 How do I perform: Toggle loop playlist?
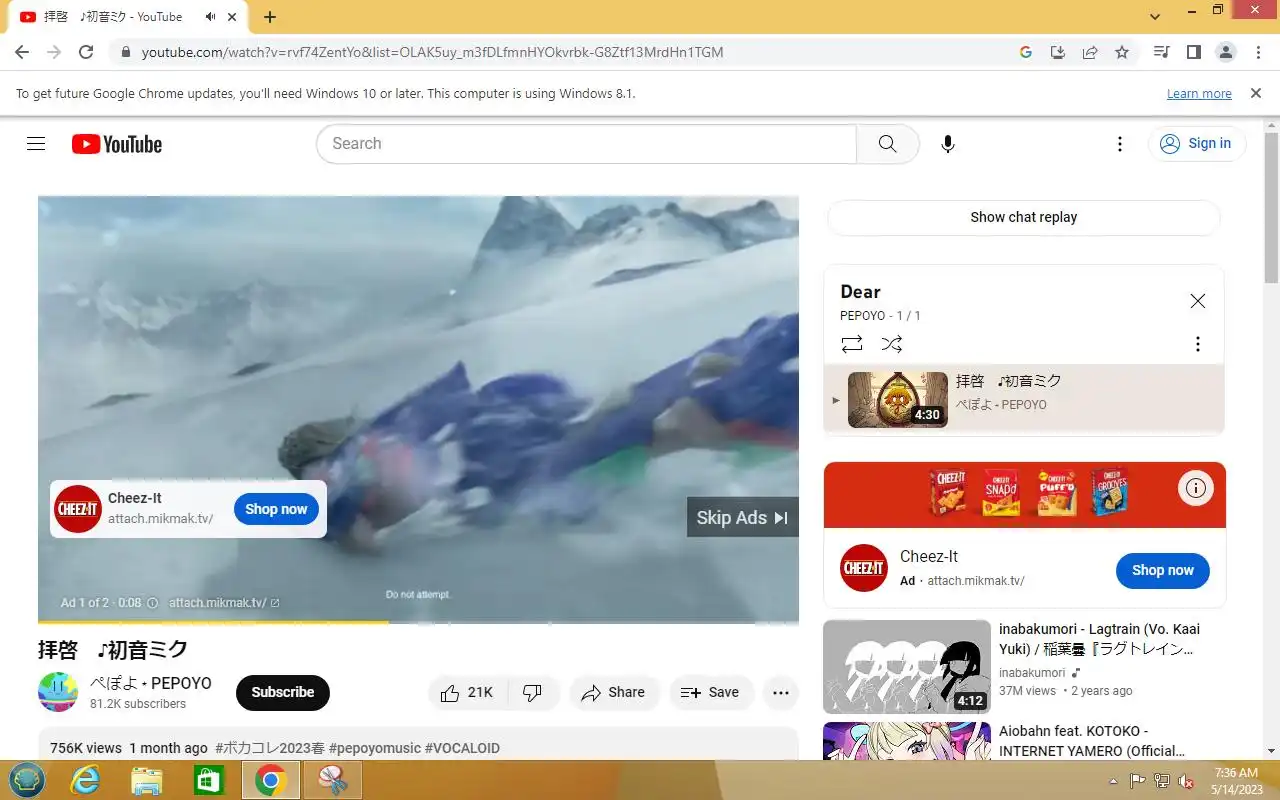point(852,344)
